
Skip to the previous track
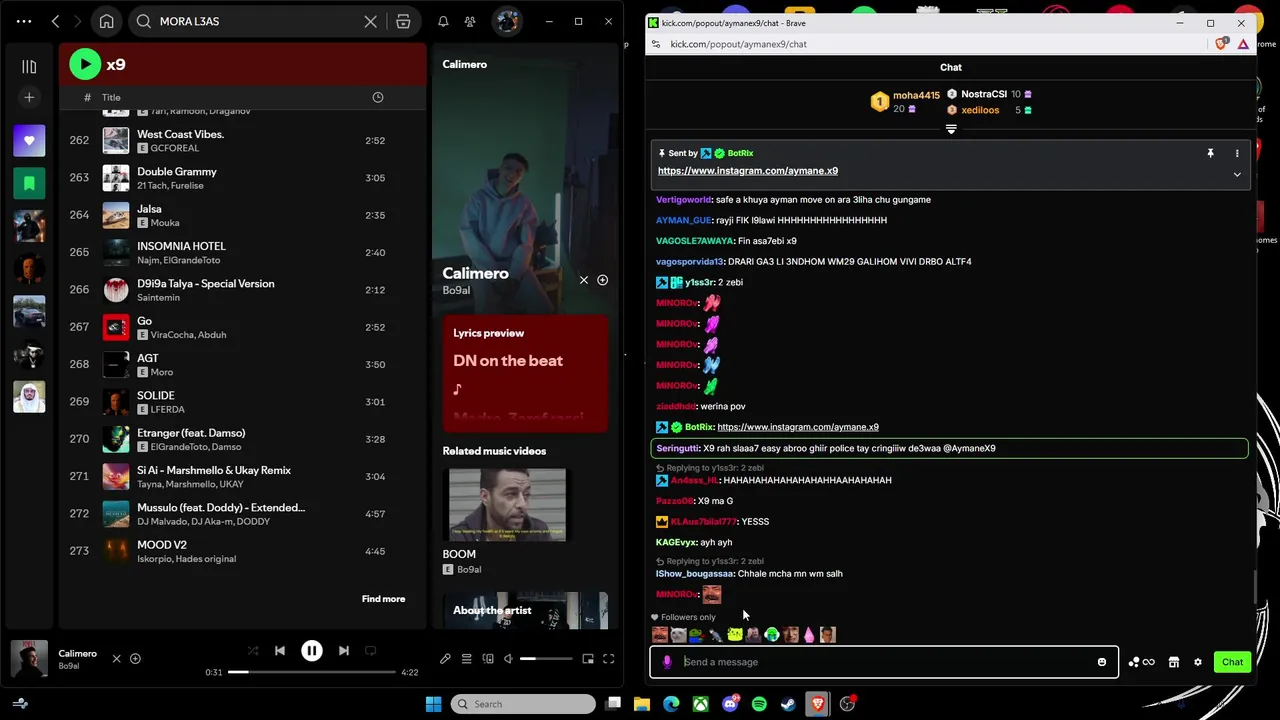280,651
